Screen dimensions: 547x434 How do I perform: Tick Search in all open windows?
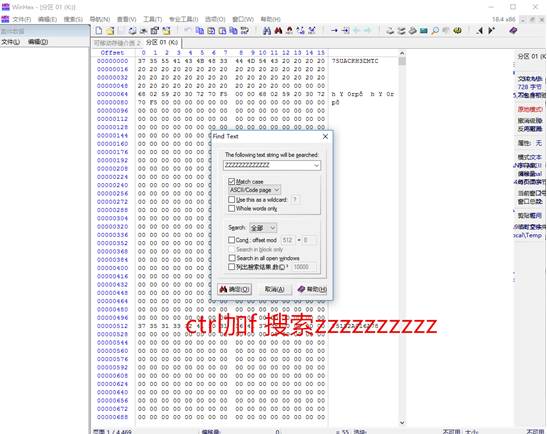(232, 258)
